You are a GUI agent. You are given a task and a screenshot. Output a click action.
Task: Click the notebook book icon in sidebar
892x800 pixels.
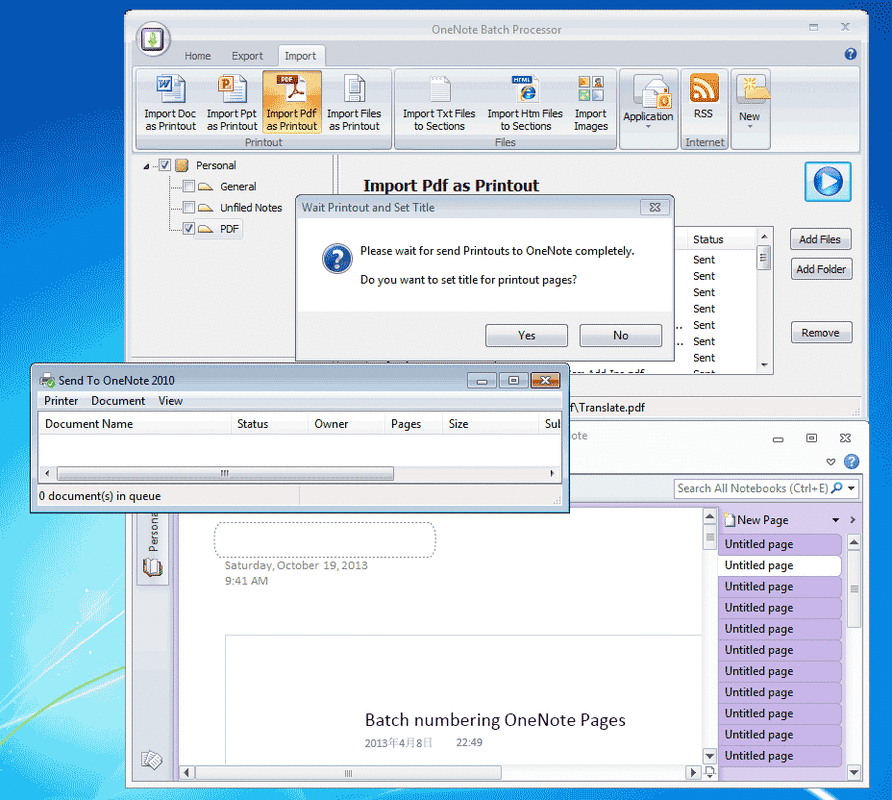[x=152, y=567]
